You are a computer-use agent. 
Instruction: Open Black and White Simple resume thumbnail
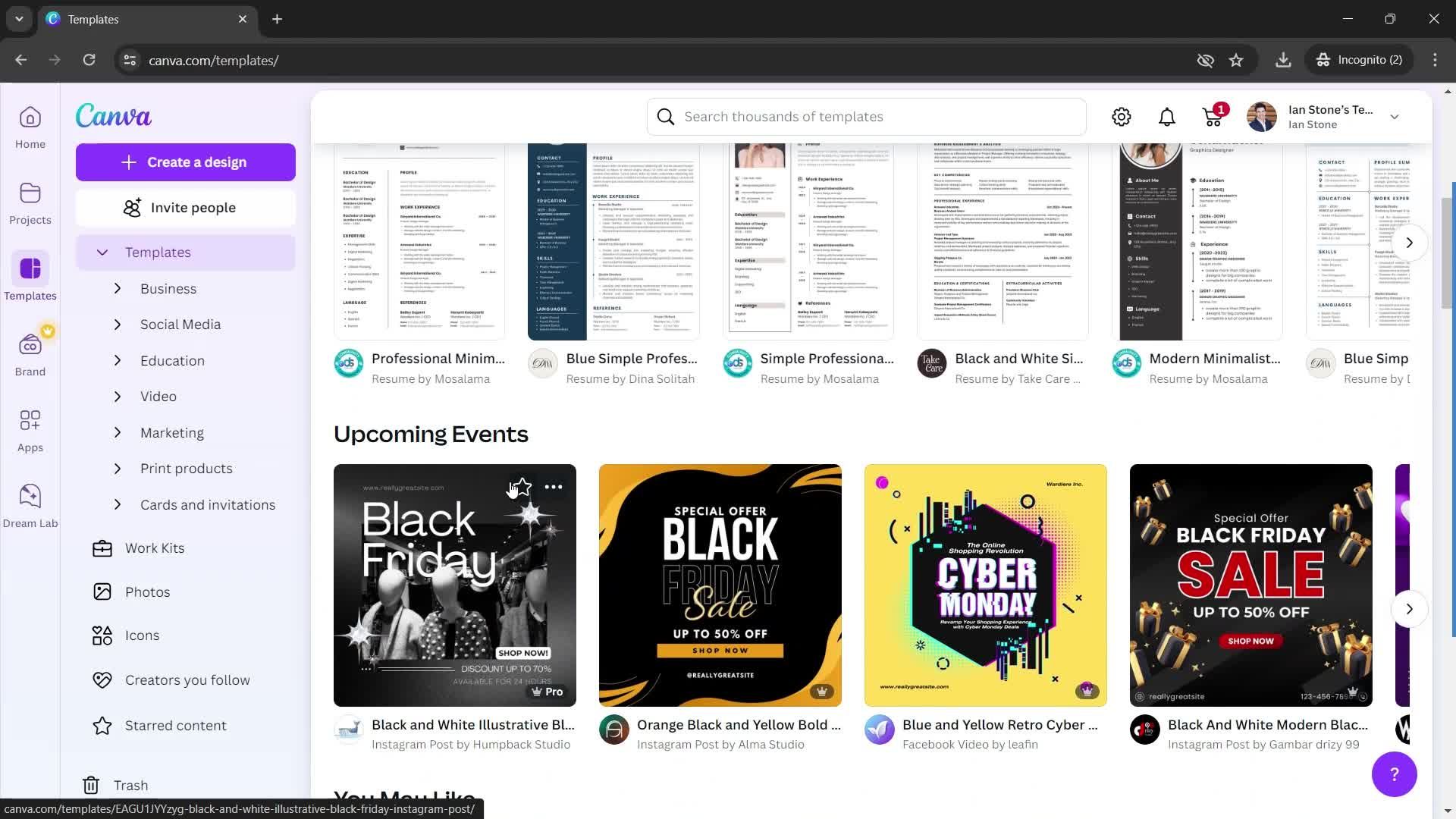(x=1003, y=241)
